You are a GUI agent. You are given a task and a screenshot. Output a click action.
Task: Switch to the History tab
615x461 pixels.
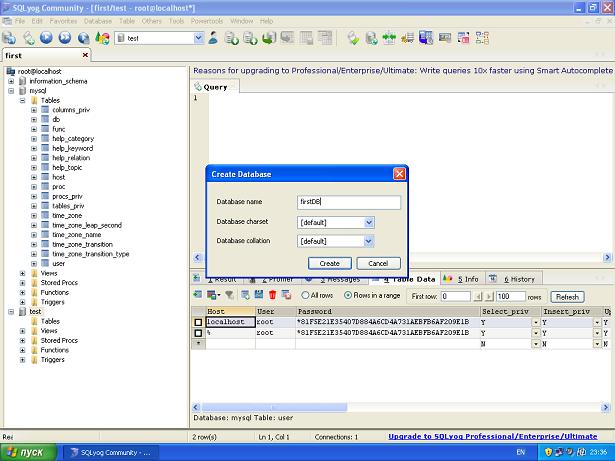coord(514,279)
